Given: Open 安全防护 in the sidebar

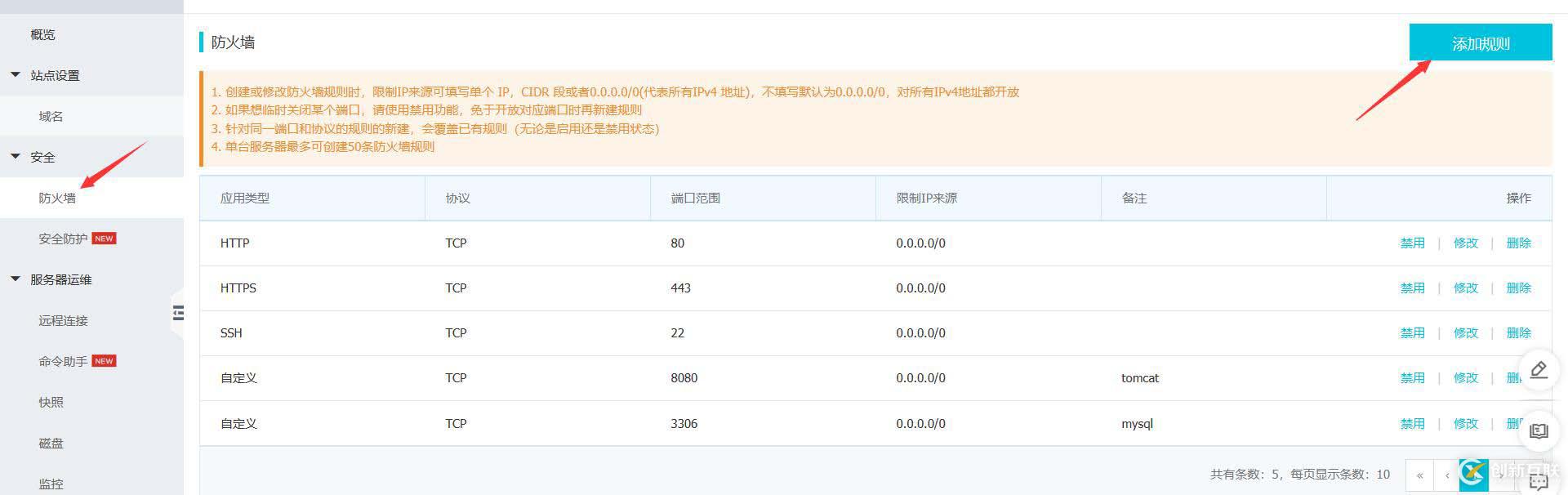Looking at the screenshot, I should (63, 239).
